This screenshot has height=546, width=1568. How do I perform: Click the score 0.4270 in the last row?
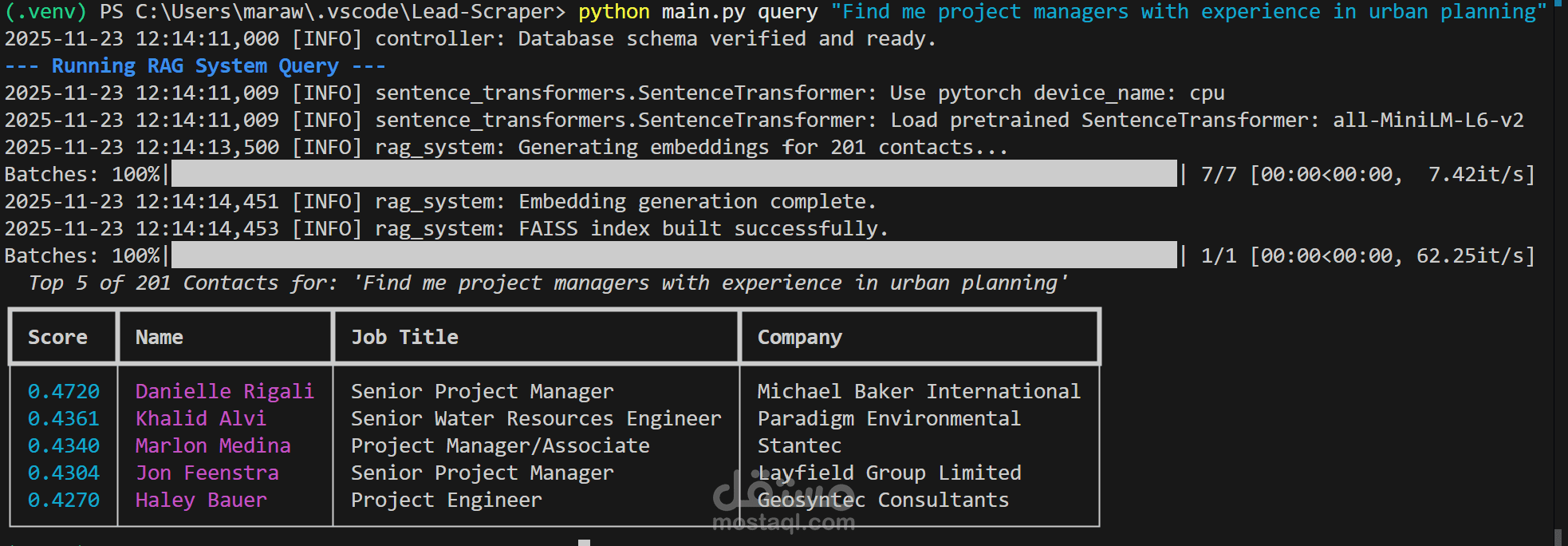64,500
